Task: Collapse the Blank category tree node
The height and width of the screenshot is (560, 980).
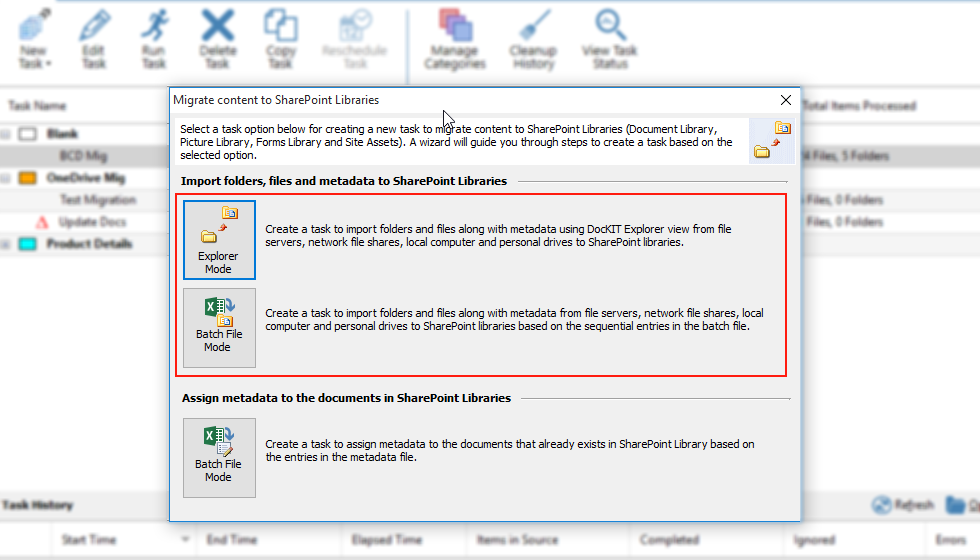Action: [6, 134]
